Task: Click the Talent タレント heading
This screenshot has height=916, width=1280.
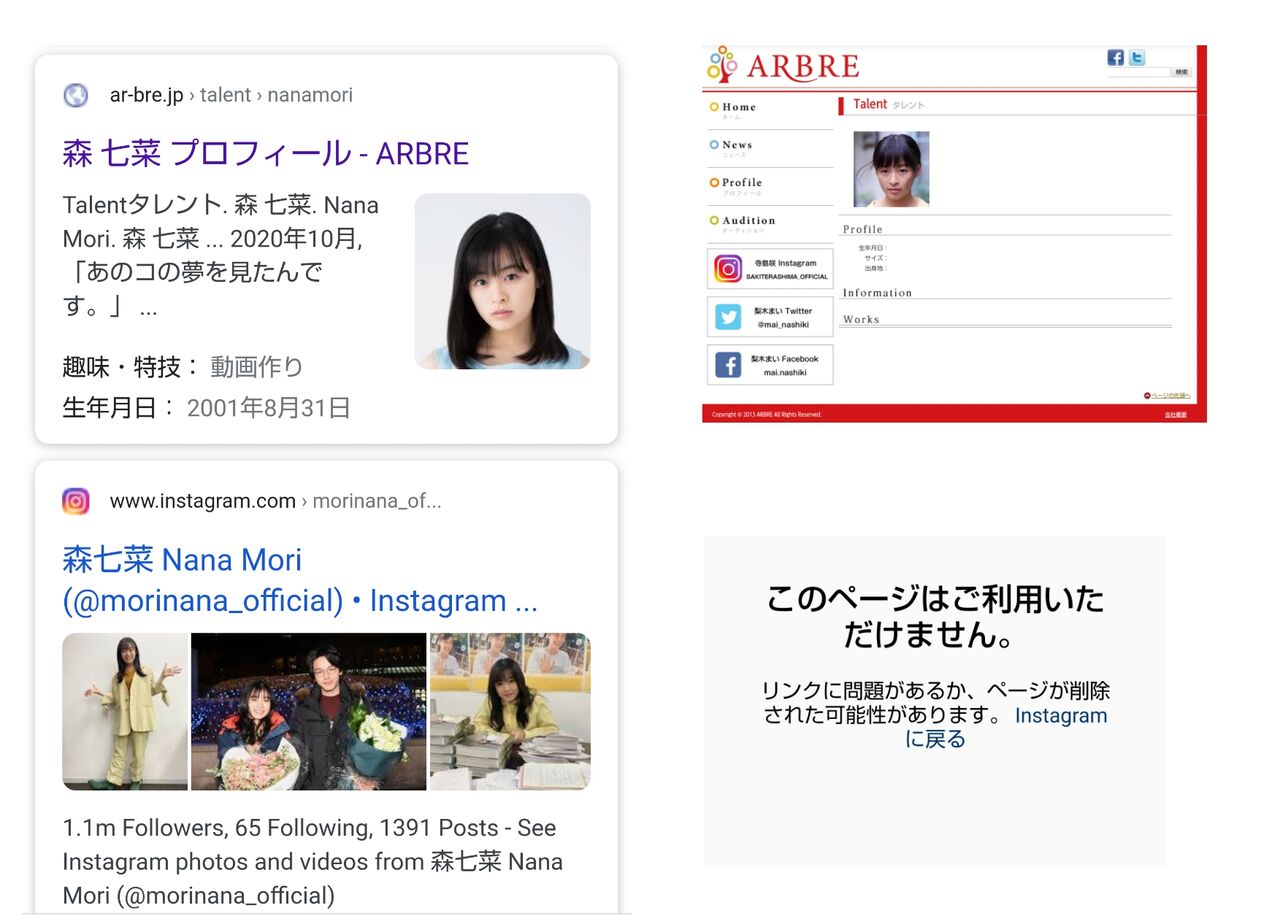Action: 889,104
